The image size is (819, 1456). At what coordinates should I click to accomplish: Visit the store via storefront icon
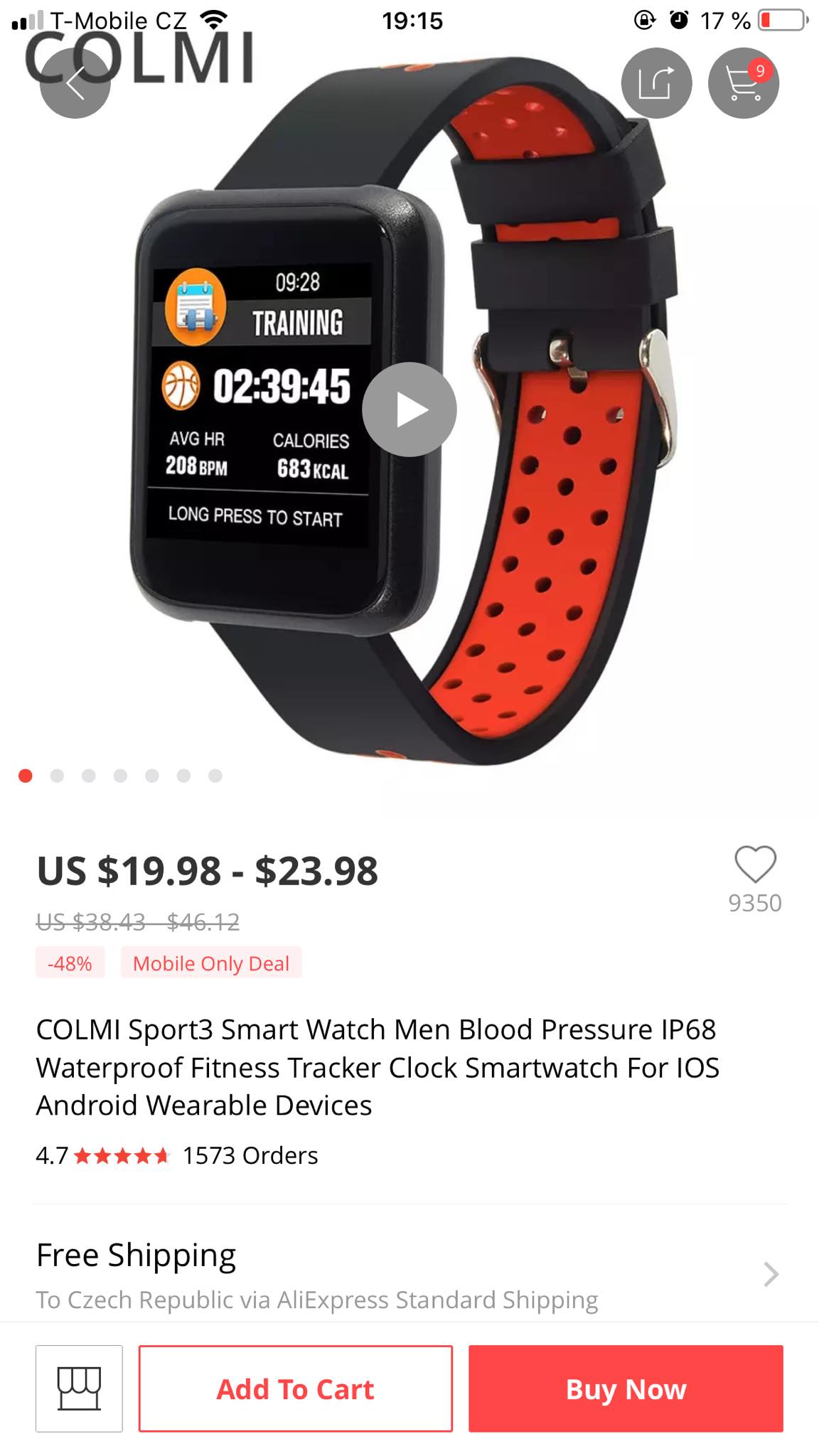coord(79,1388)
